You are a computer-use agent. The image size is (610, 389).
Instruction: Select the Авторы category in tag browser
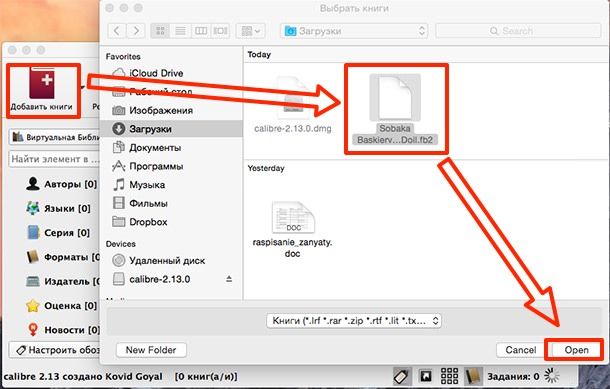(61, 184)
